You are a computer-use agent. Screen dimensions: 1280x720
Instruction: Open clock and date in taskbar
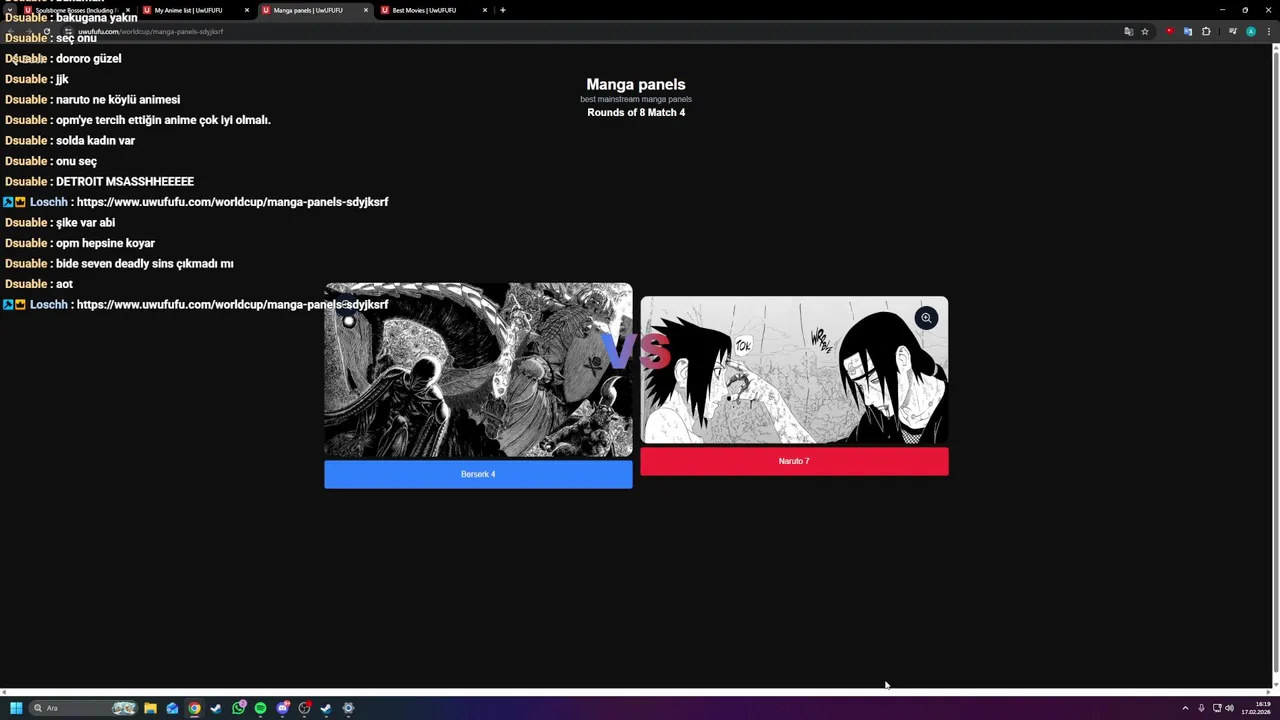pos(1256,708)
